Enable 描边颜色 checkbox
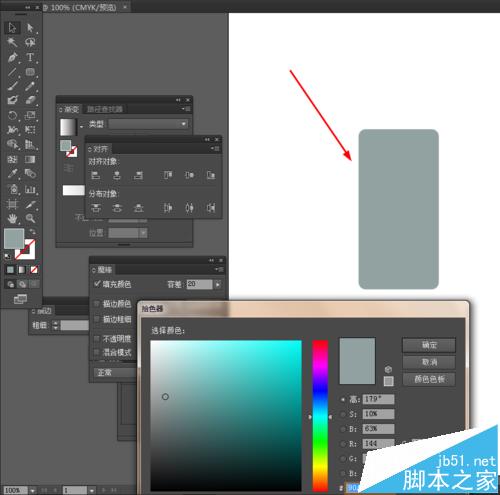500x495 pixels. pyautogui.click(x=97, y=303)
